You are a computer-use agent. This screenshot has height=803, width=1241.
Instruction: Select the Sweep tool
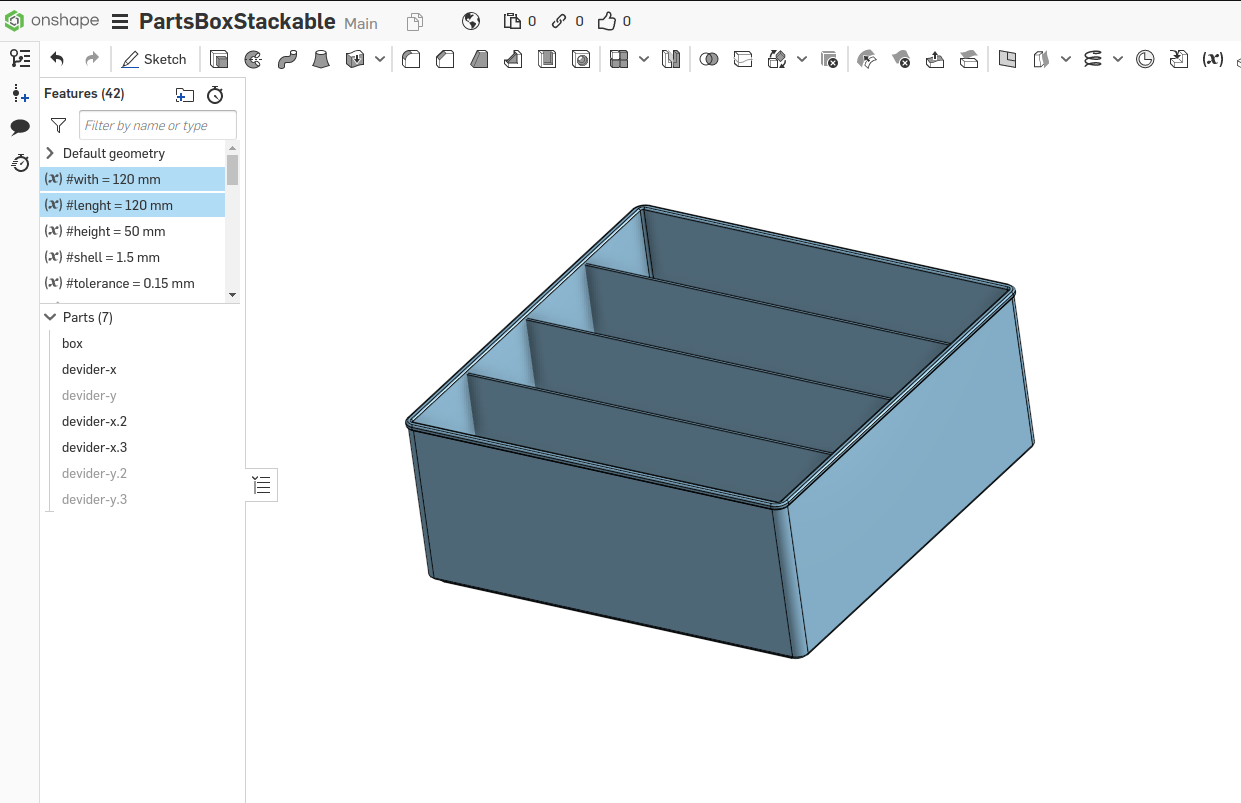pyautogui.click(x=287, y=59)
